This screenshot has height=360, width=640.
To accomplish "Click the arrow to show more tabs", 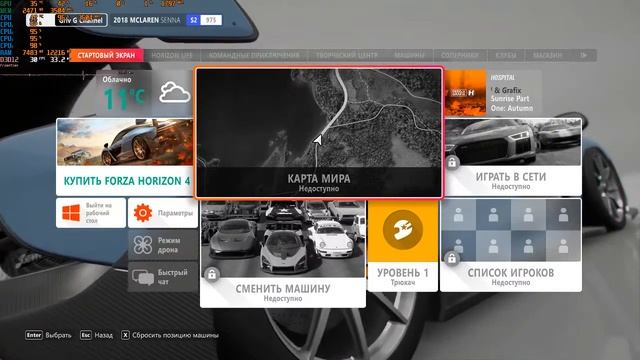I will click(x=584, y=56).
